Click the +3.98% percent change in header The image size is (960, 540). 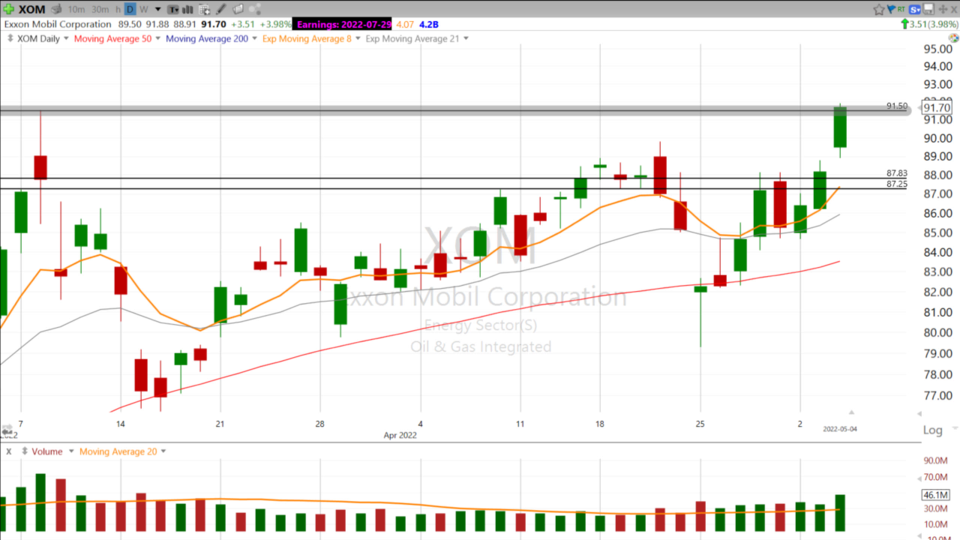tap(276, 24)
